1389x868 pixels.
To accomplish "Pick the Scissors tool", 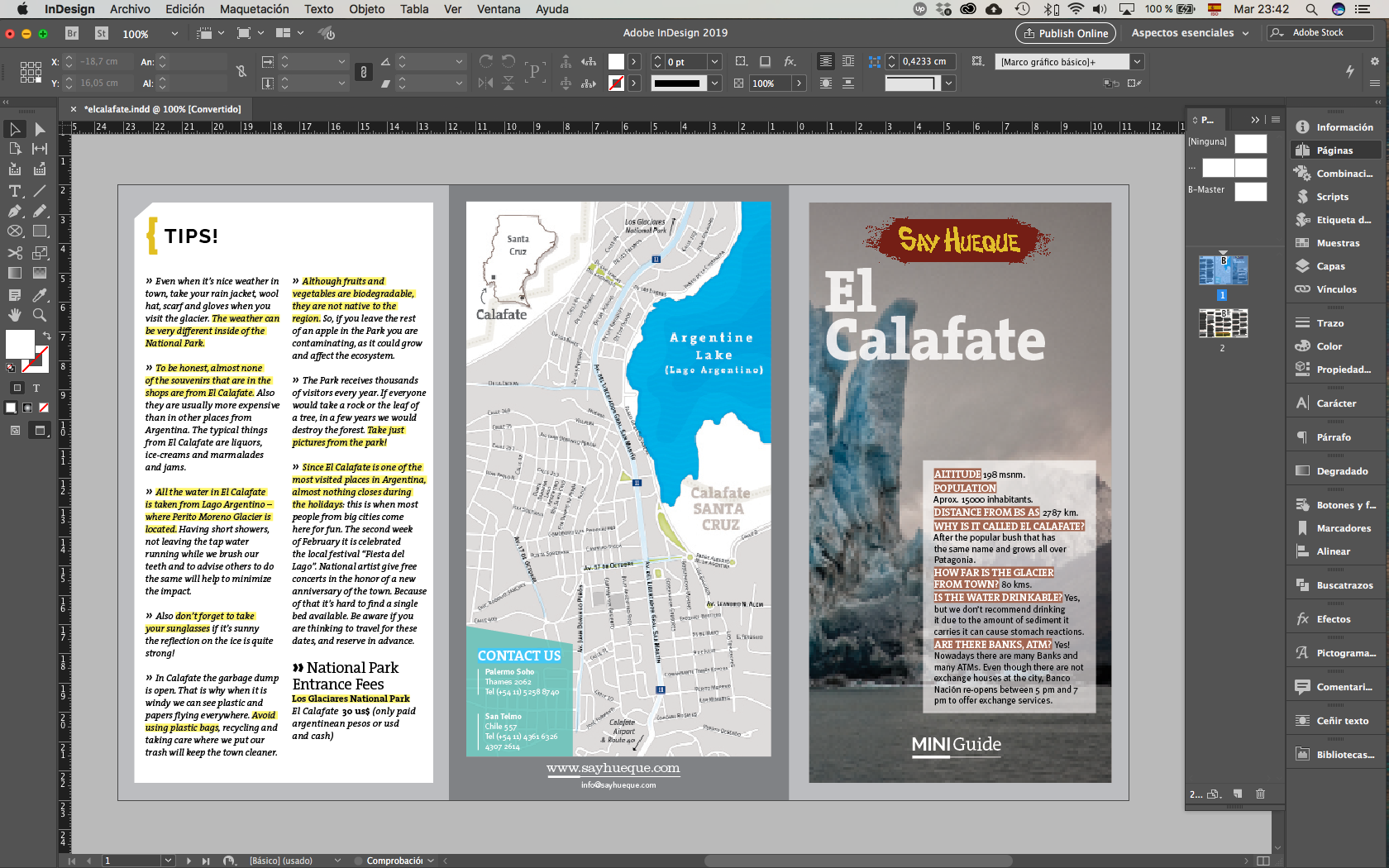I will 15,253.
